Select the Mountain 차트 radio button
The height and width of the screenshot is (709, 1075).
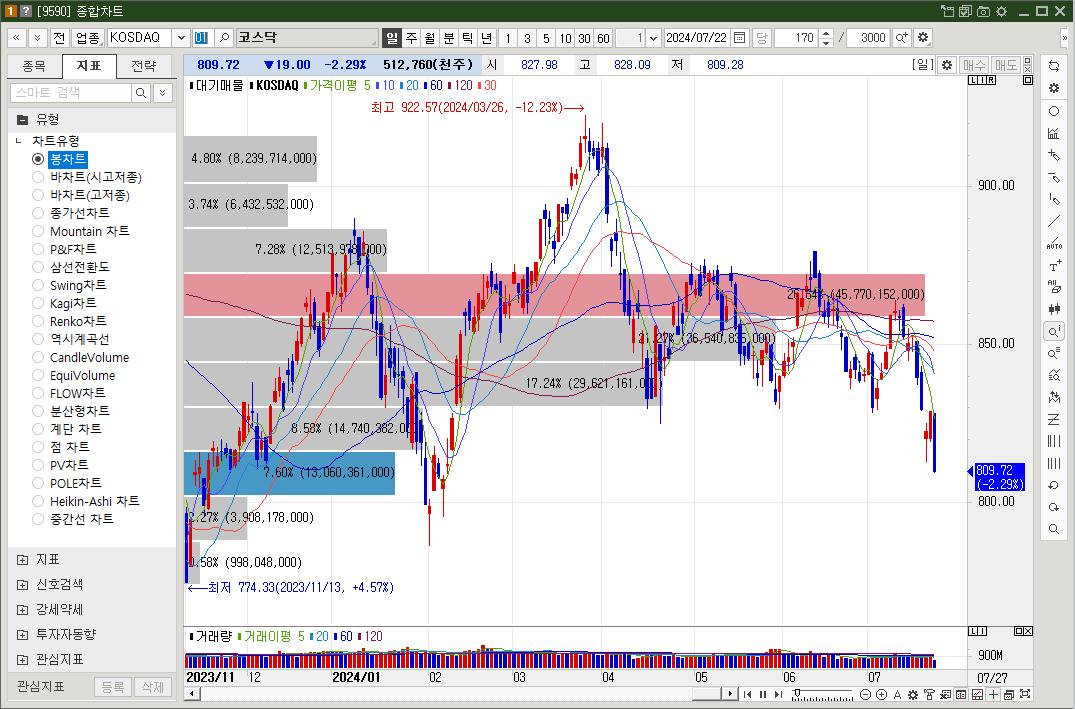click(x=38, y=231)
